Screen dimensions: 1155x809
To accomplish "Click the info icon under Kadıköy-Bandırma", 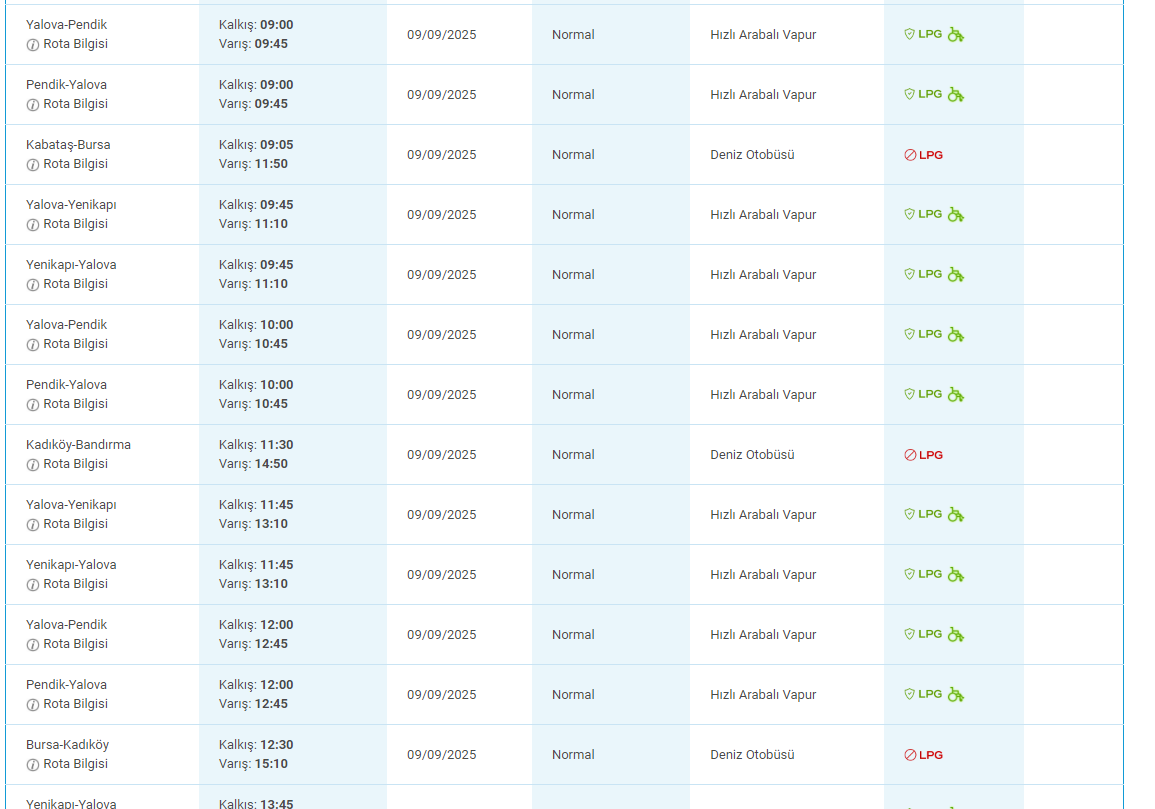I will pyautogui.click(x=33, y=464).
